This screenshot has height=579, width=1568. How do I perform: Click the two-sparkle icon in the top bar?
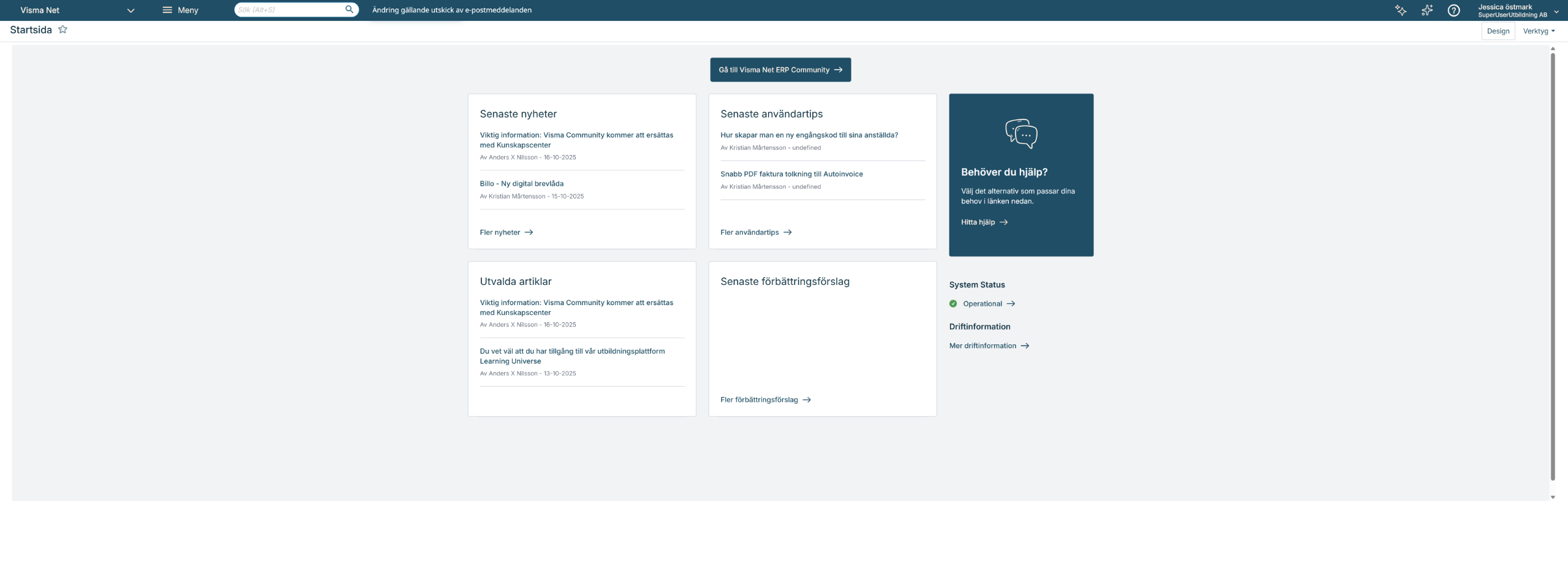pos(1401,10)
